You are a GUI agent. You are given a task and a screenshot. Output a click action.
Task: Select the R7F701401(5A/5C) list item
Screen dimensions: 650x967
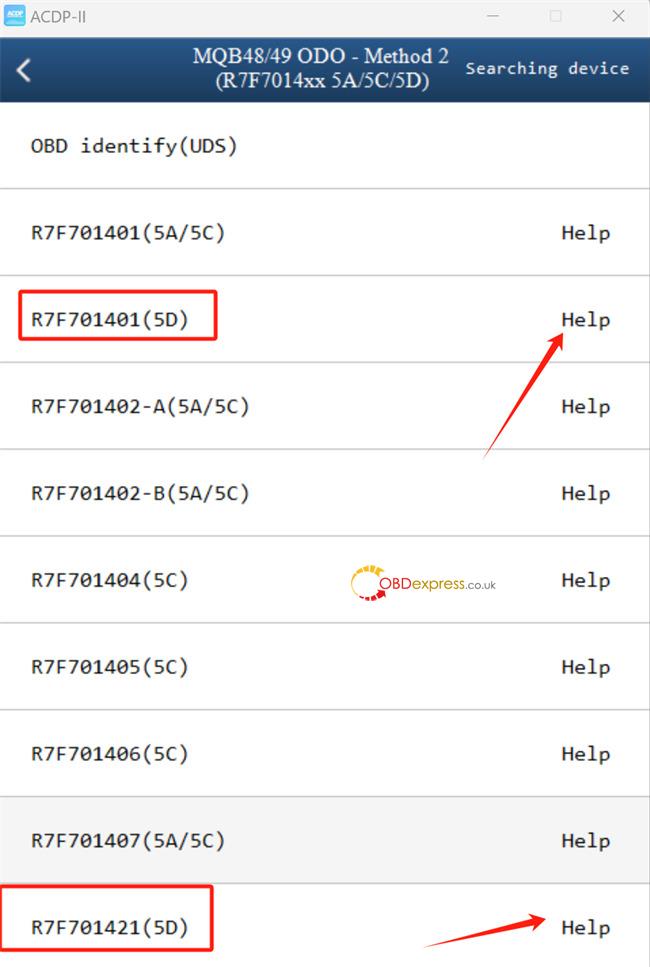tap(325, 232)
